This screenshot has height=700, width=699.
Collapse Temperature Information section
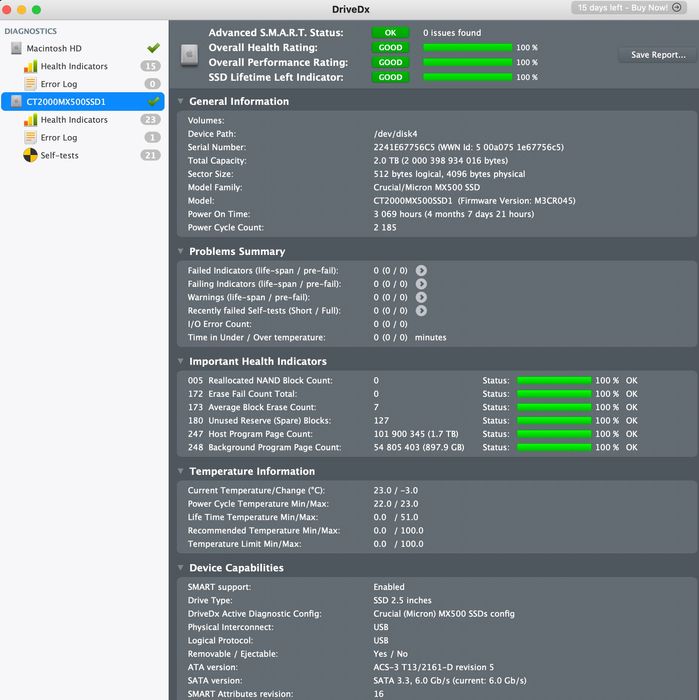coord(180,471)
